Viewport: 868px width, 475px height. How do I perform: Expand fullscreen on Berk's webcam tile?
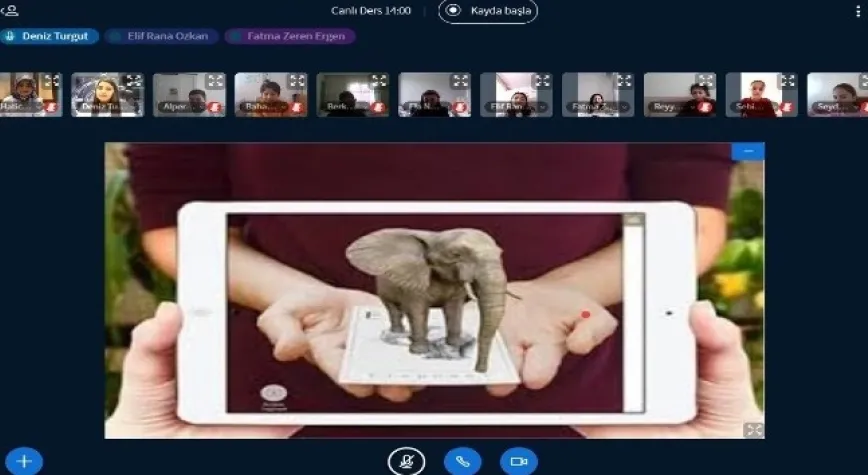click(379, 81)
